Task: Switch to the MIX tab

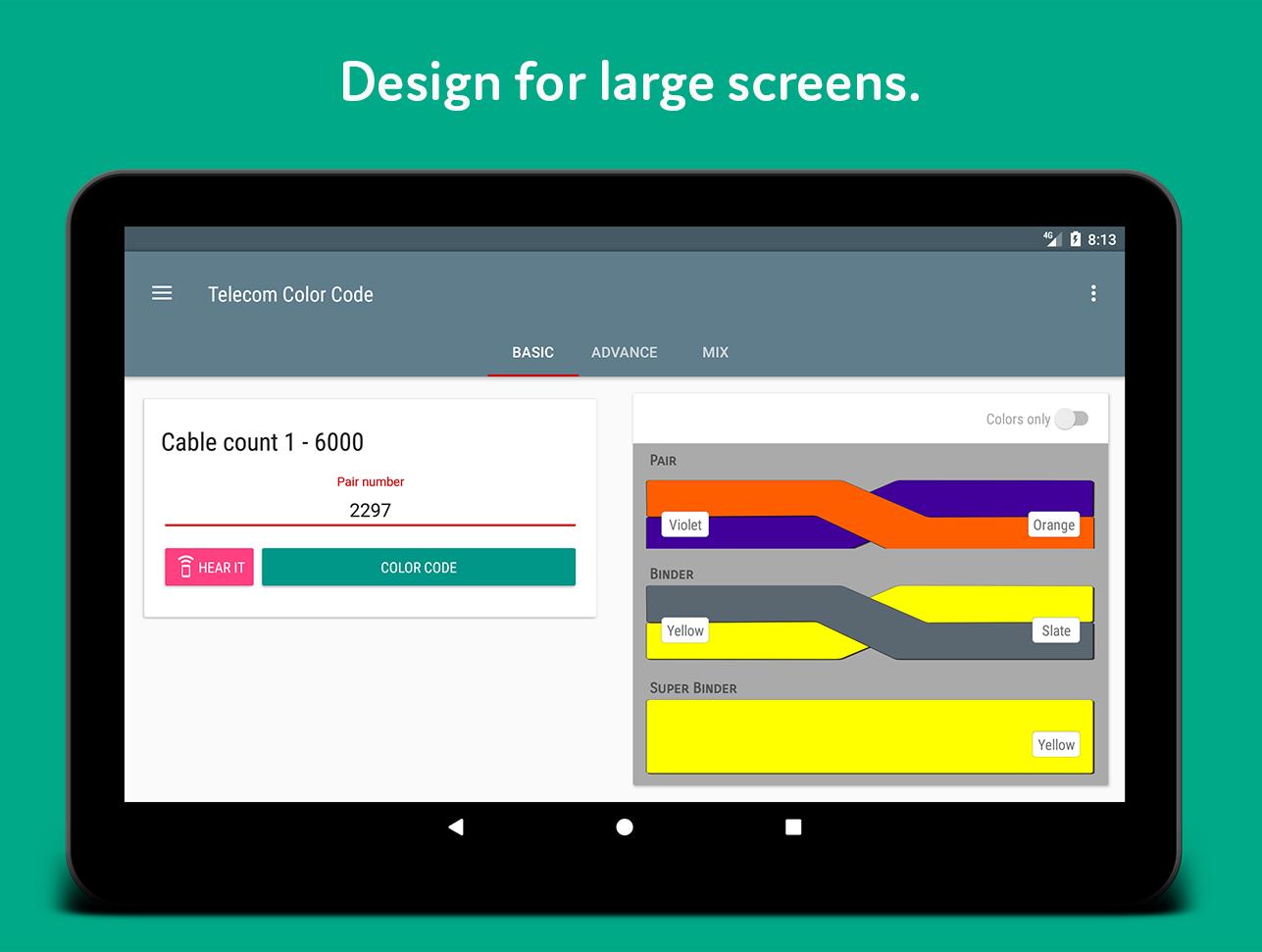Action: tap(715, 352)
